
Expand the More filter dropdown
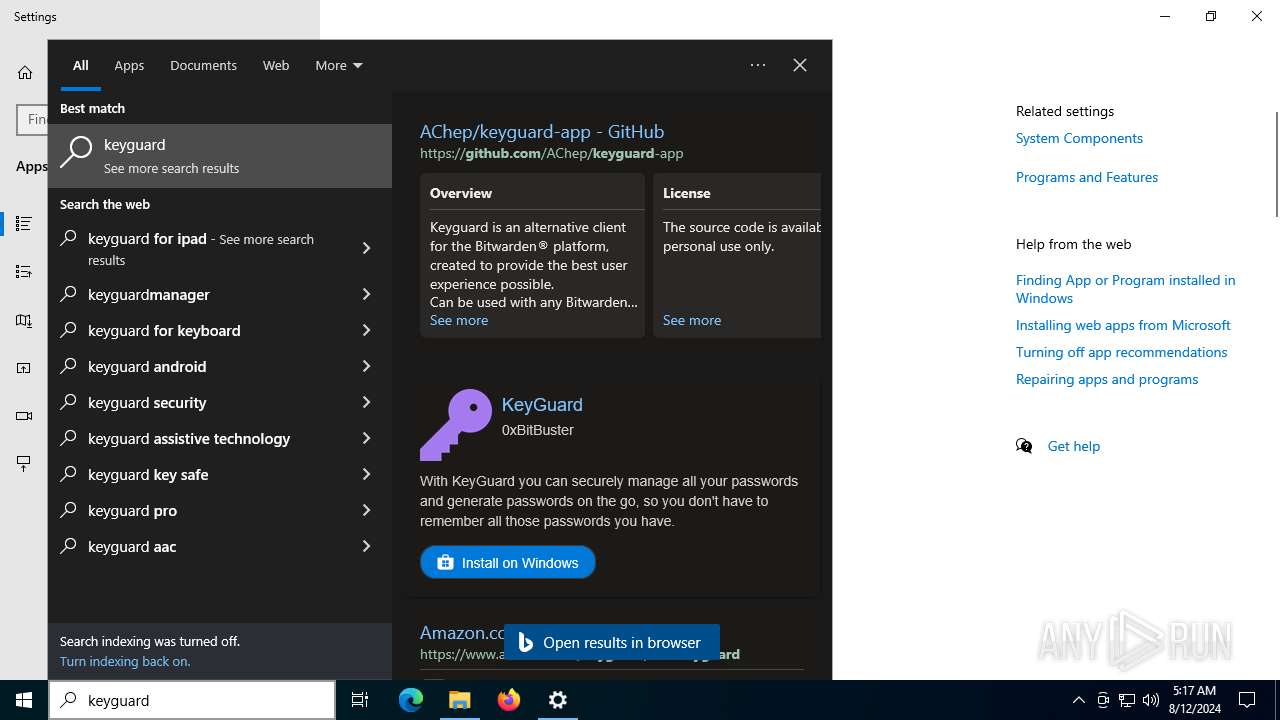pos(339,65)
